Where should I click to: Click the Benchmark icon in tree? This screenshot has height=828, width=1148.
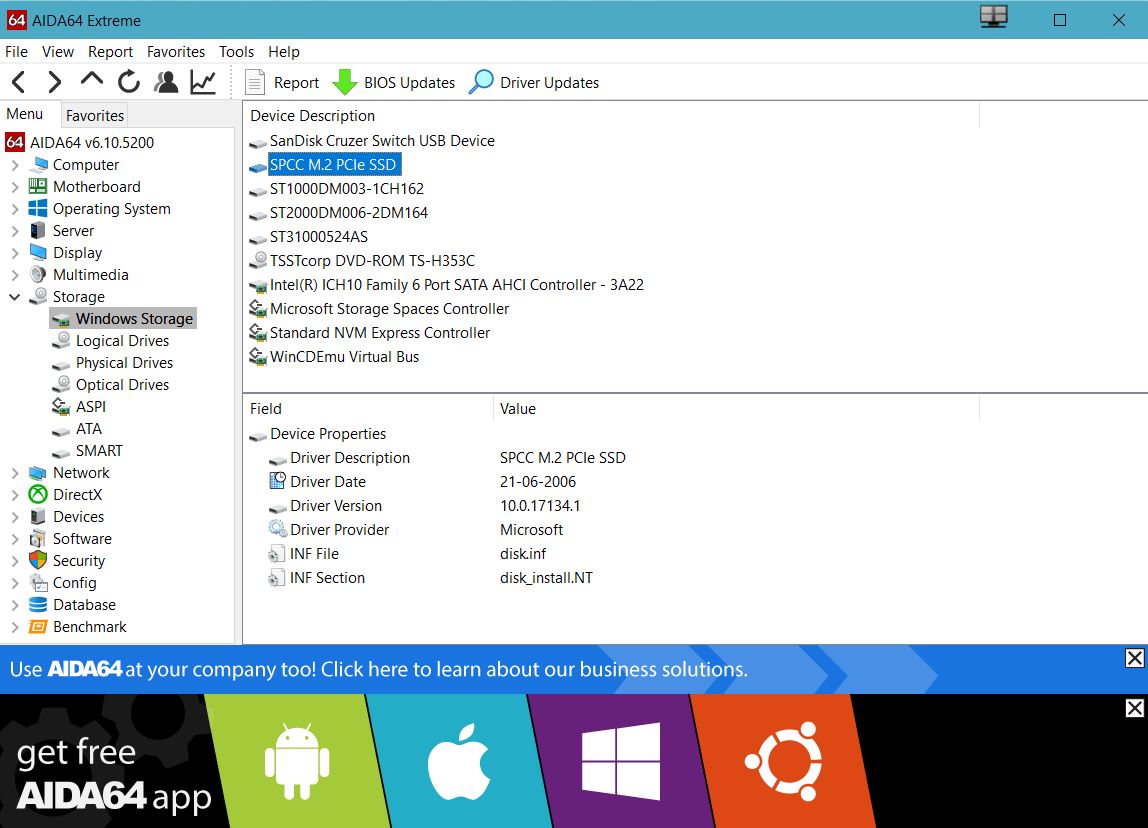38,627
